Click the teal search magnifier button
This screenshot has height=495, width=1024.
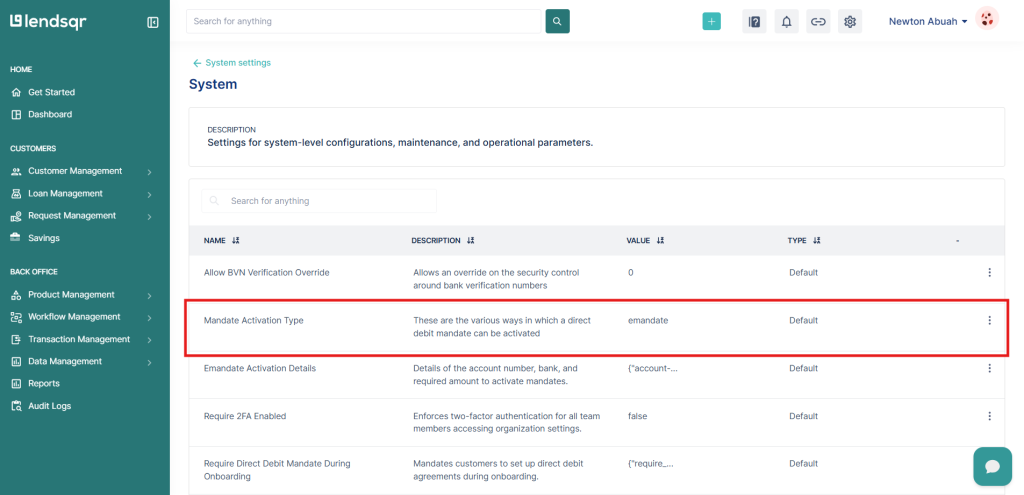pyautogui.click(x=557, y=21)
